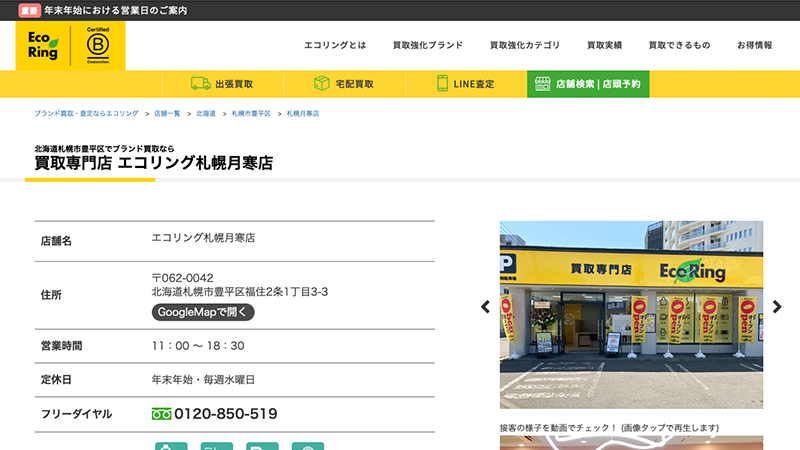The image size is (800, 450).
Task: Open the エコリングとは menu
Action: (335, 46)
